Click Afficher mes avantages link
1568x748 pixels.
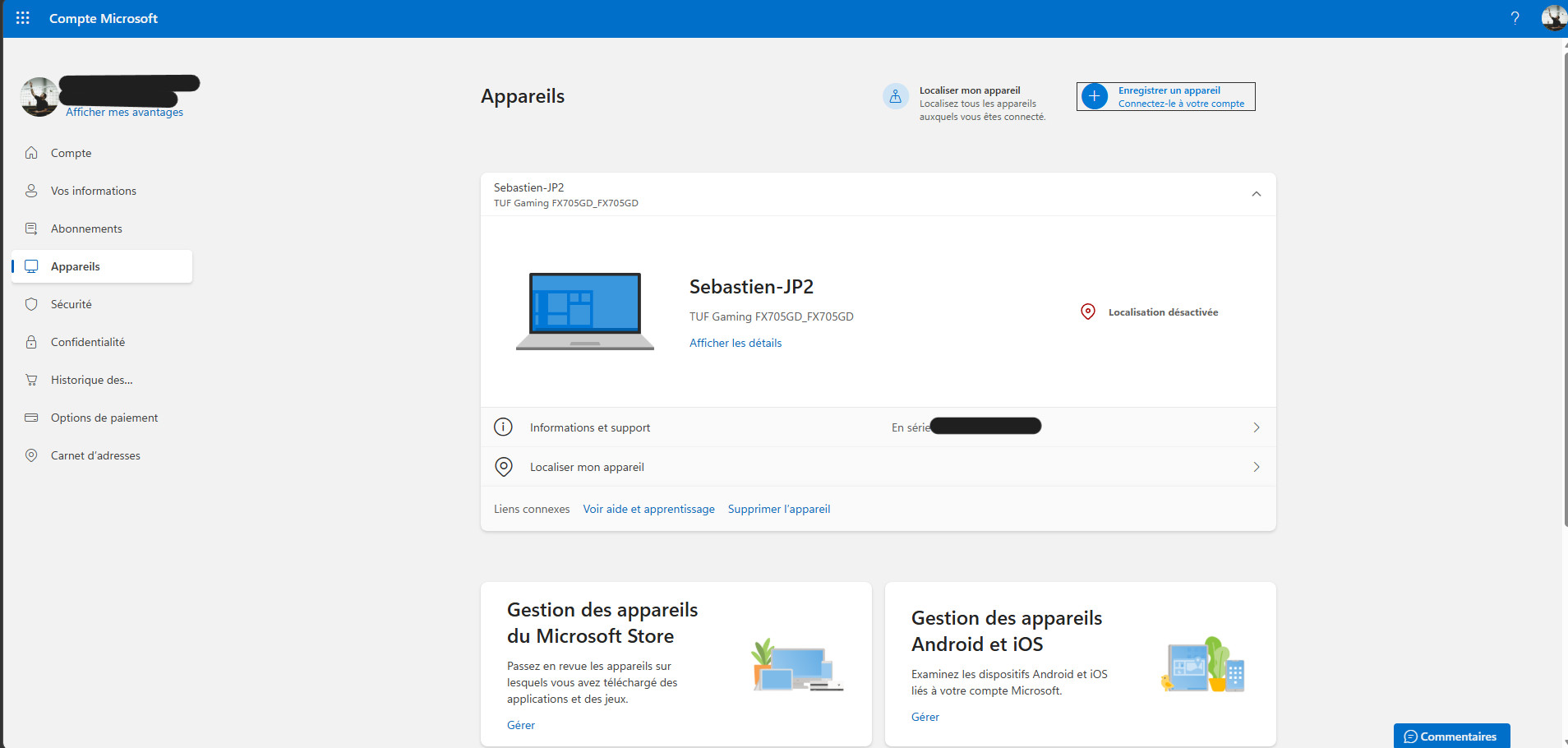pyautogui.click(x=125, y=113)
